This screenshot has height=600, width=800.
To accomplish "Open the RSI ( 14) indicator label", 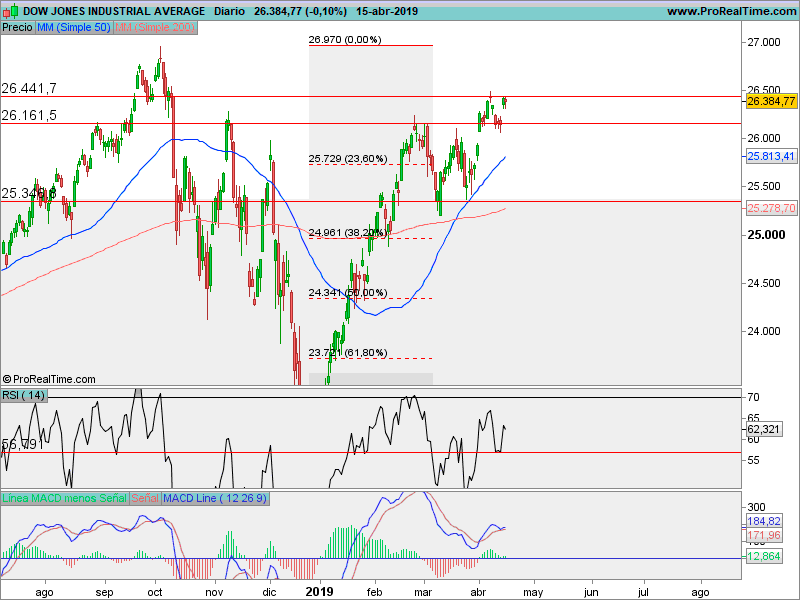I will (x=23, y=395).
